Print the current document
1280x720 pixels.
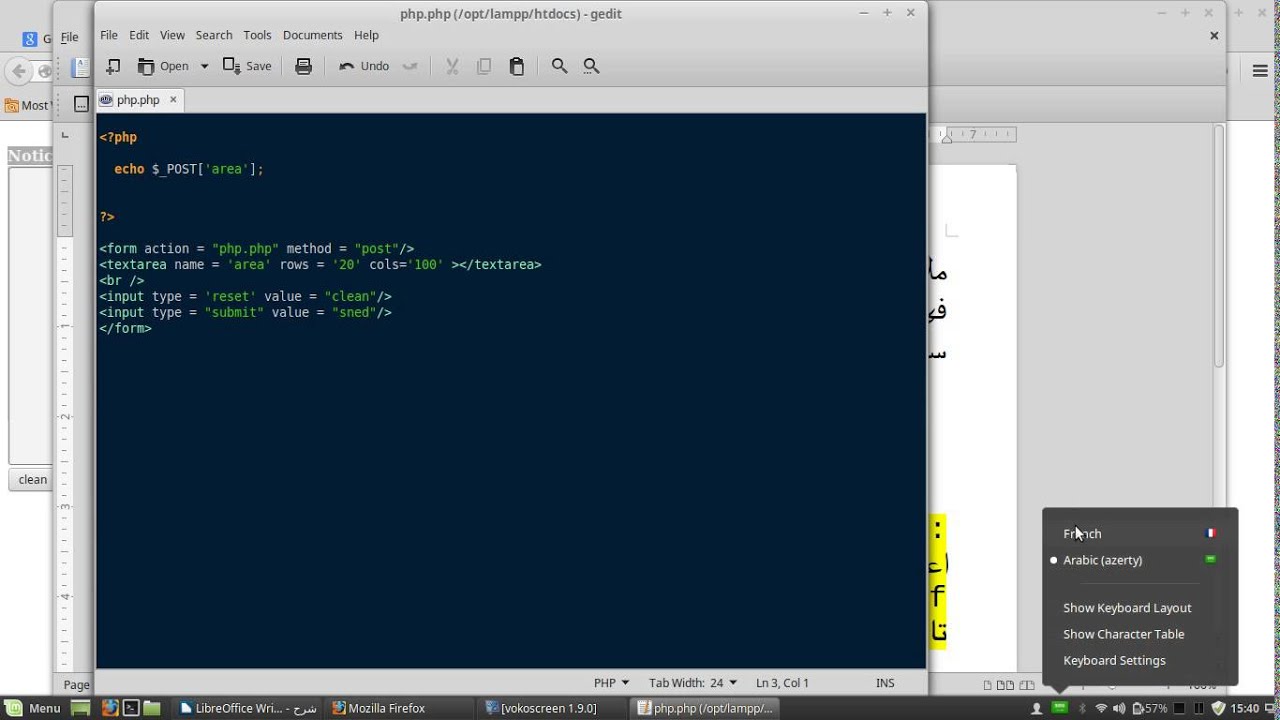tap(304, 66)
